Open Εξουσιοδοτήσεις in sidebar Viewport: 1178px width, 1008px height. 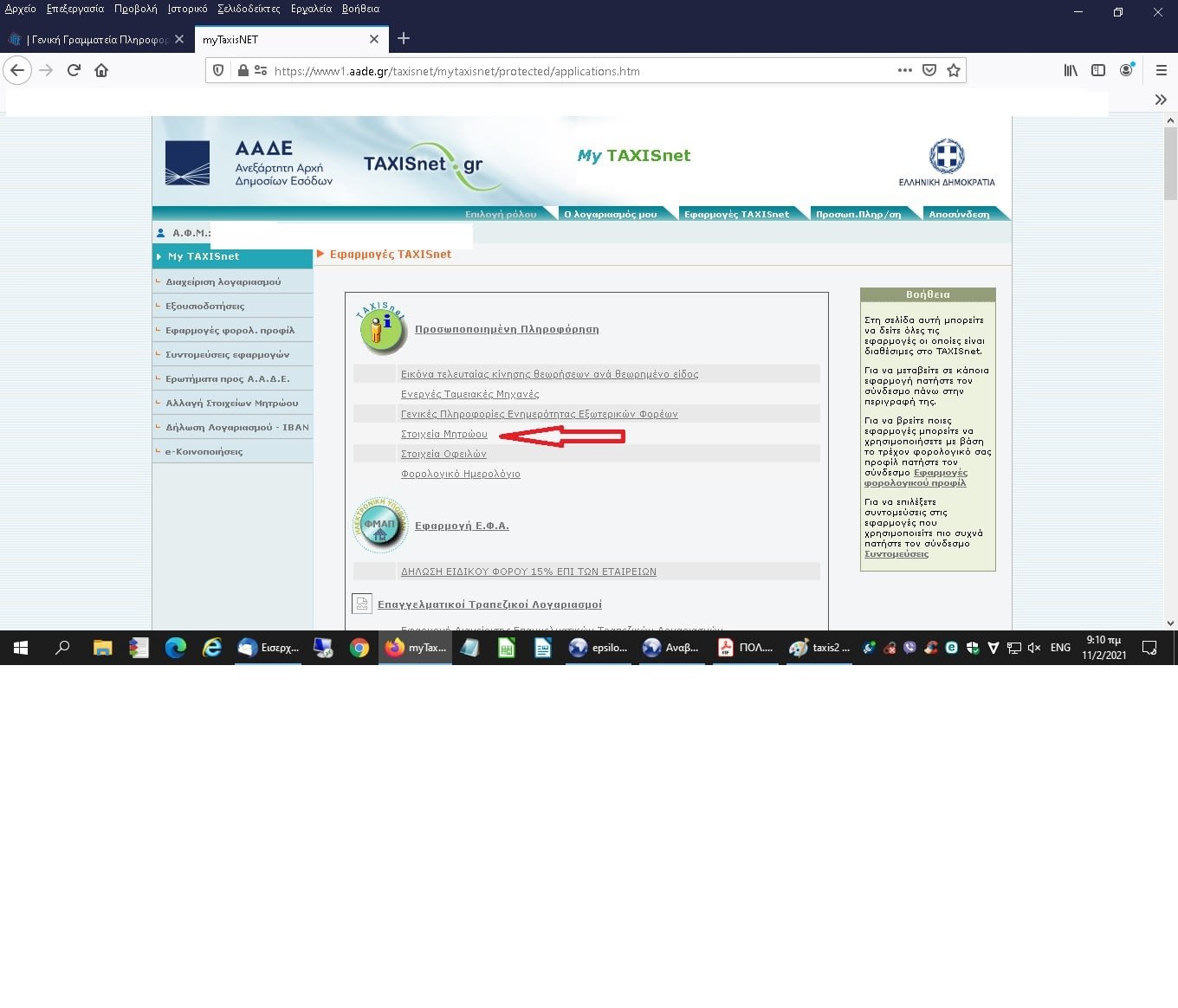[232, 306]
